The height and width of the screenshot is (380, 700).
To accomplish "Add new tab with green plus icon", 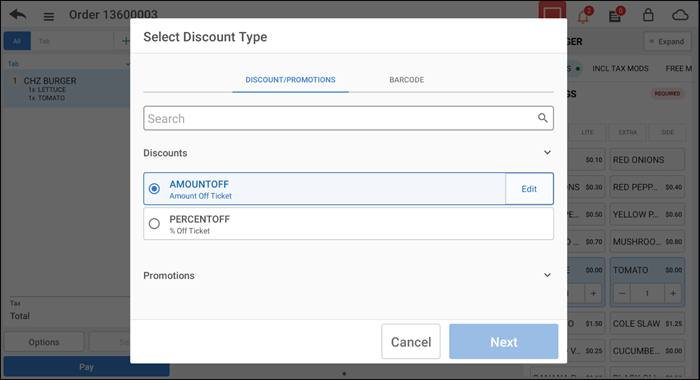I will [125, 41].
